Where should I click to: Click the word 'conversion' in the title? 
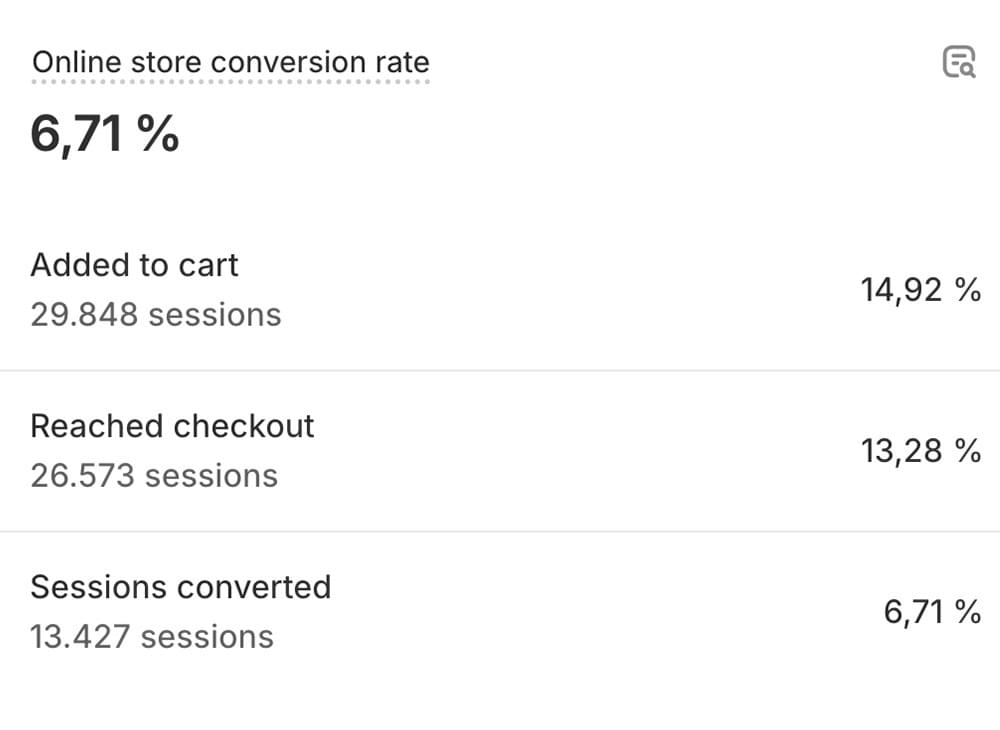[290, 62]
